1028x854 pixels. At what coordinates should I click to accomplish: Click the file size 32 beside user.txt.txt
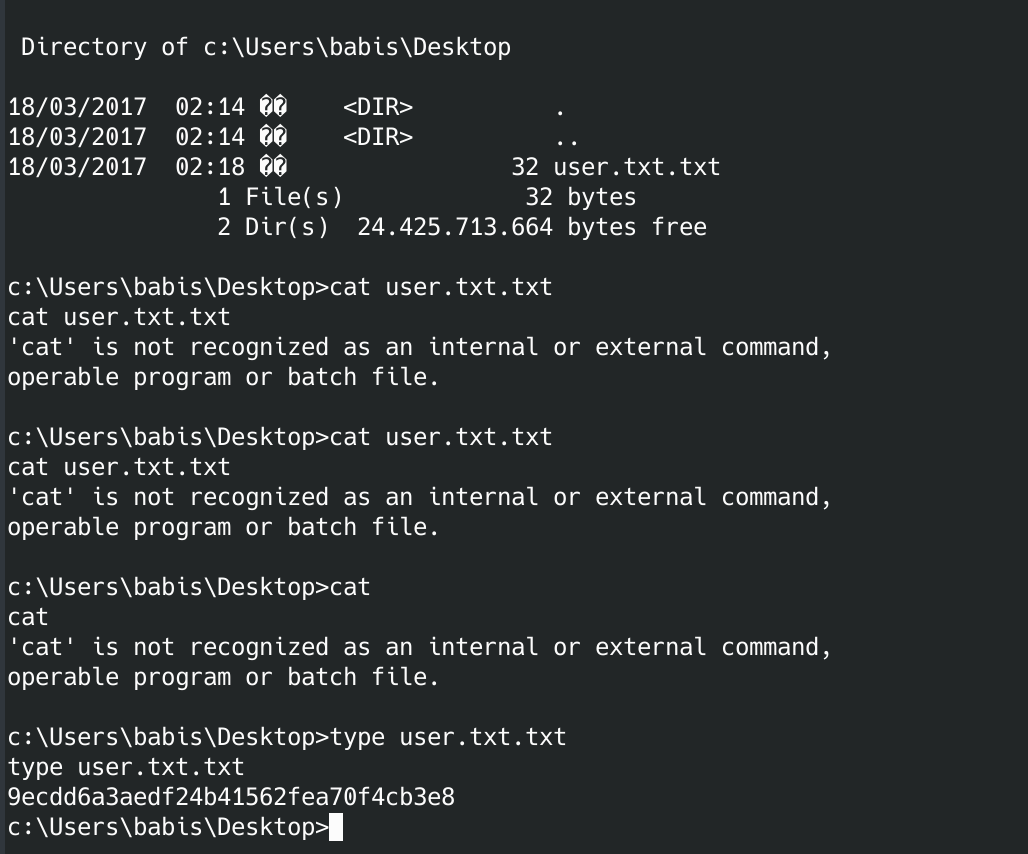[525, 167]
